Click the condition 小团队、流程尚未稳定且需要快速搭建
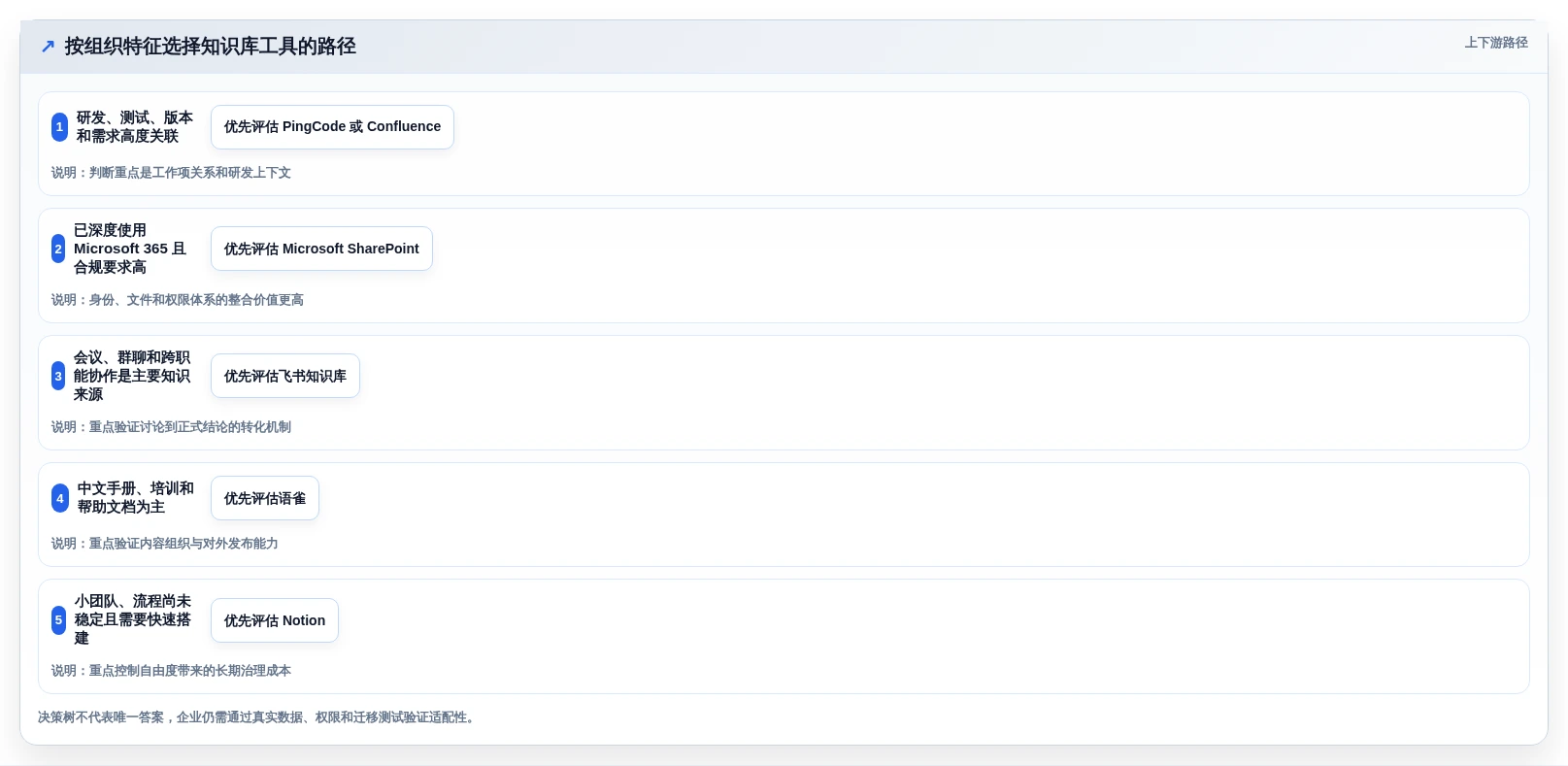 (133, 620)
